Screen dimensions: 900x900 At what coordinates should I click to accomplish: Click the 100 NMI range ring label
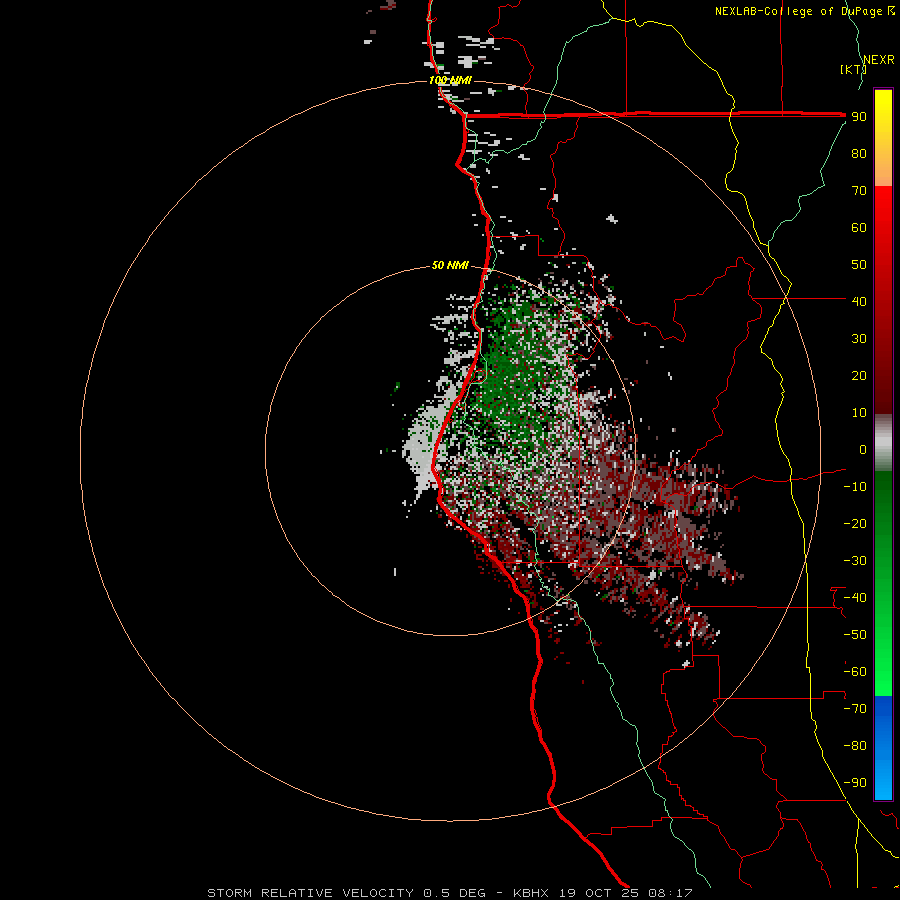pos(451,80)
